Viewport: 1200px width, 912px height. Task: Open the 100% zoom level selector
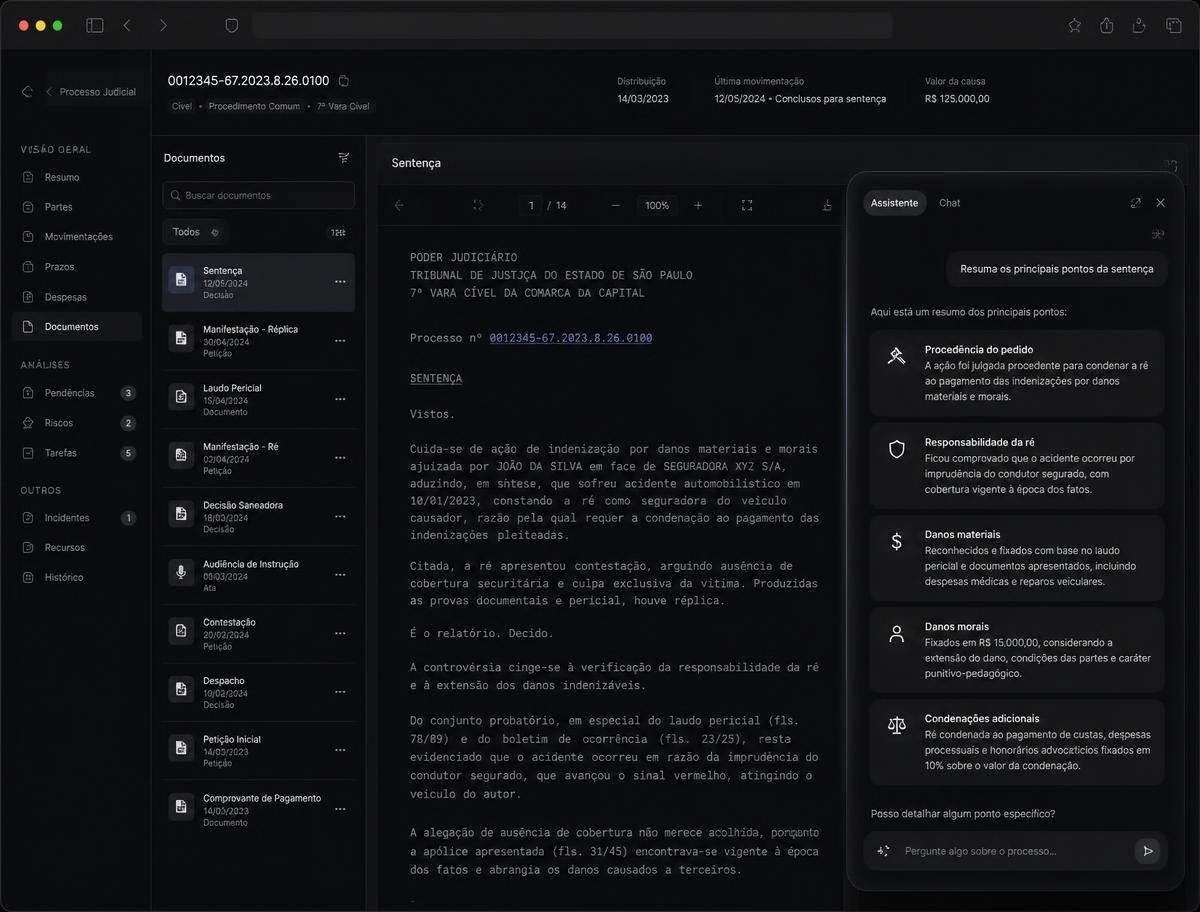657,205
